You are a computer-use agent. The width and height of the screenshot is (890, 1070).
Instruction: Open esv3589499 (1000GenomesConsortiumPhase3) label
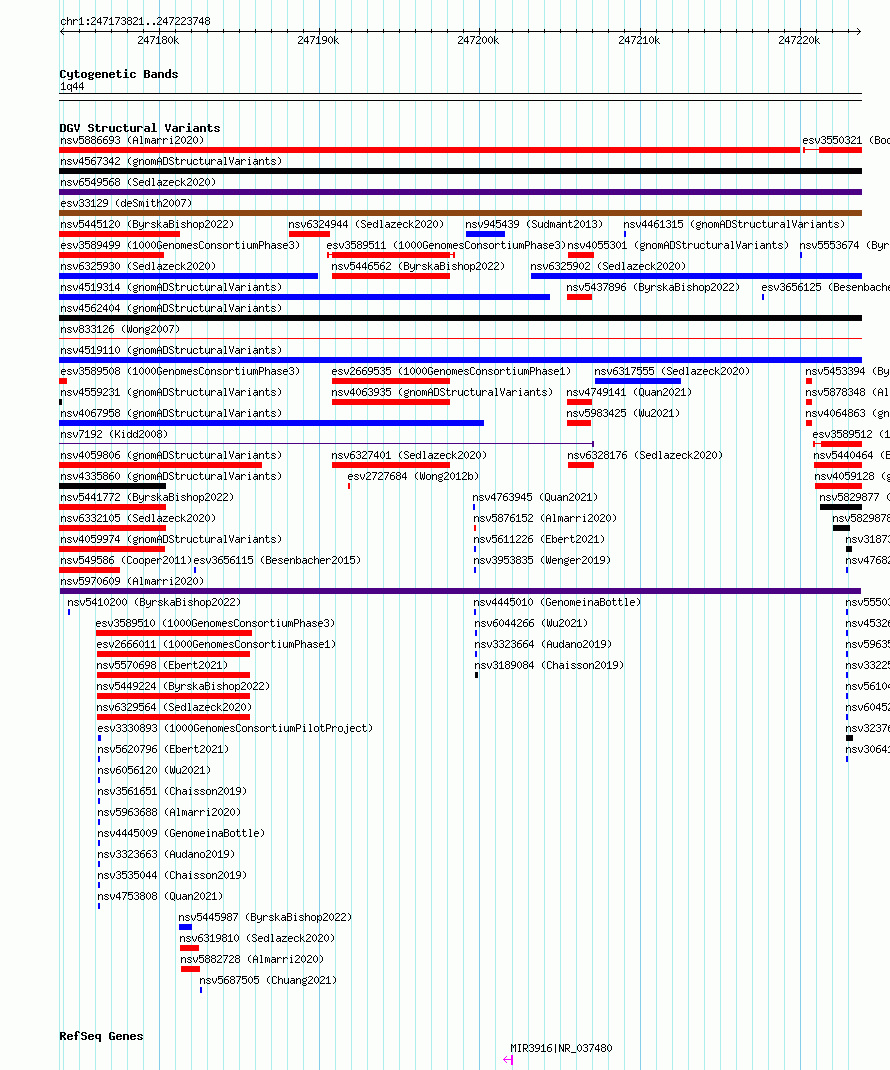[x=180, y=245]
